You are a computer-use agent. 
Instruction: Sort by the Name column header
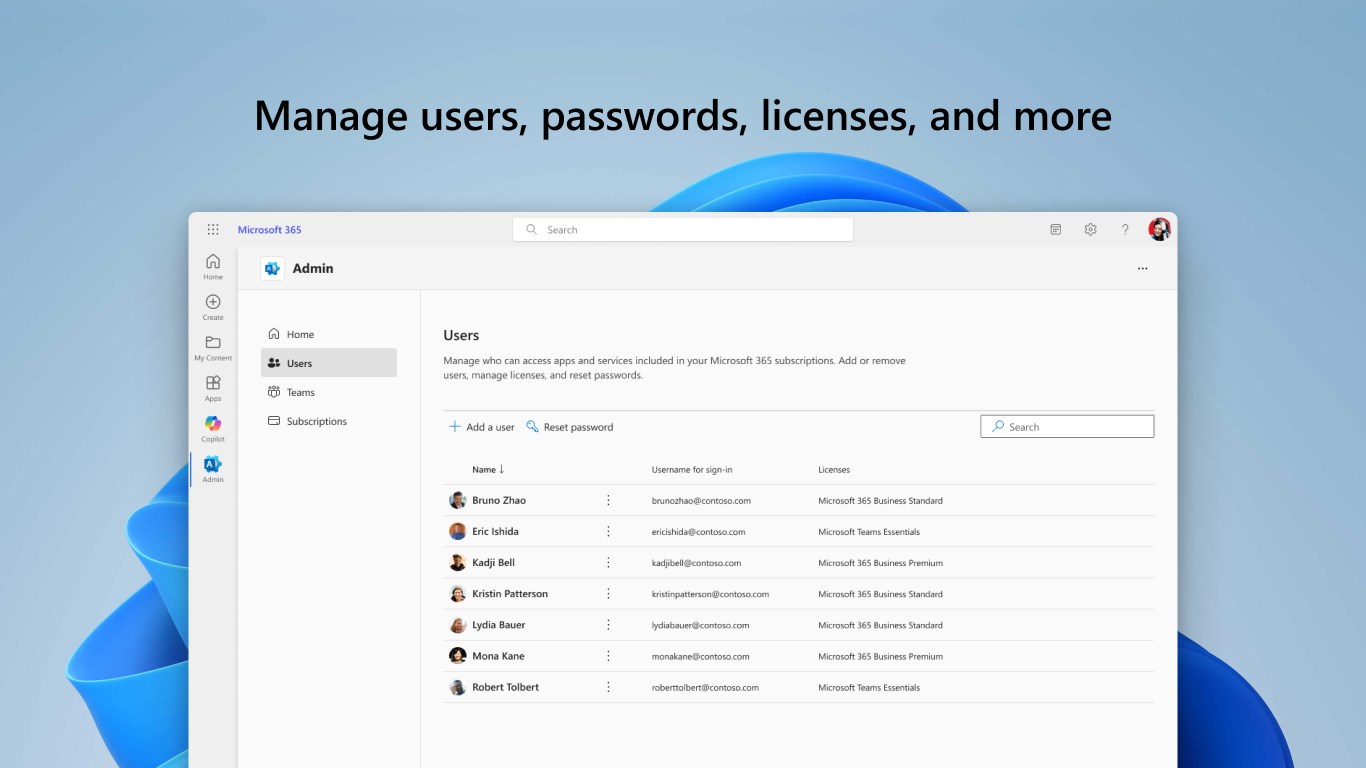pyautogui.click(x=488, y=469)
